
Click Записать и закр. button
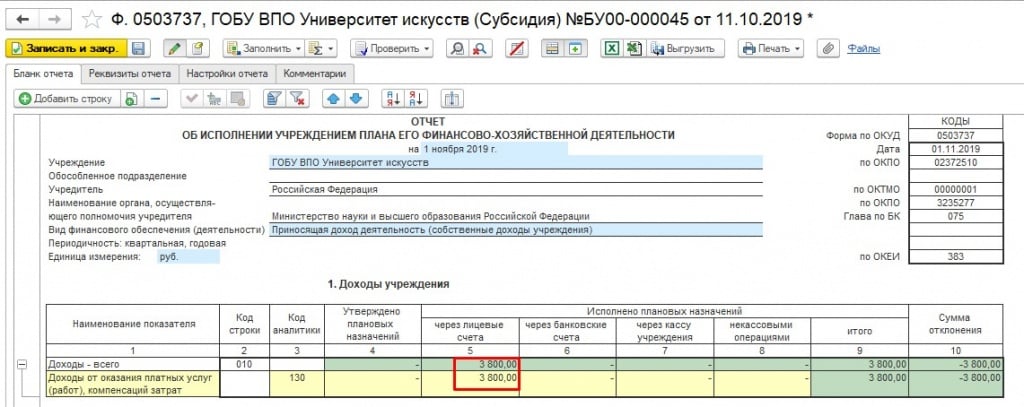pos(65,48)
